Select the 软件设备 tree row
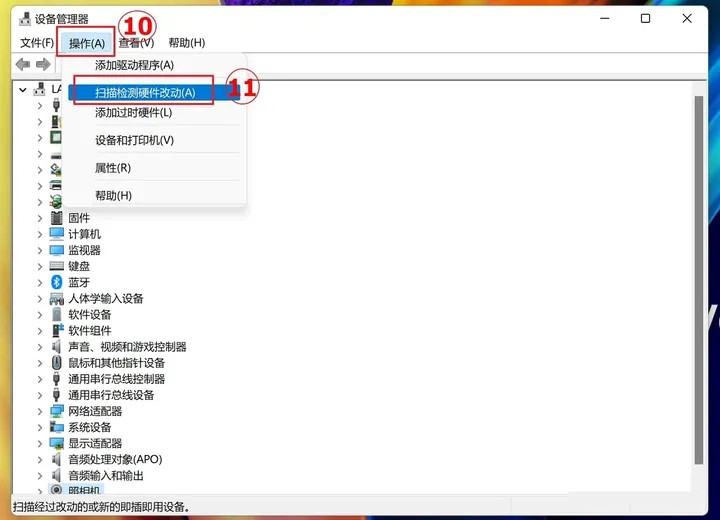The width and height of the screenshot is (720, 520). [90, 315]
